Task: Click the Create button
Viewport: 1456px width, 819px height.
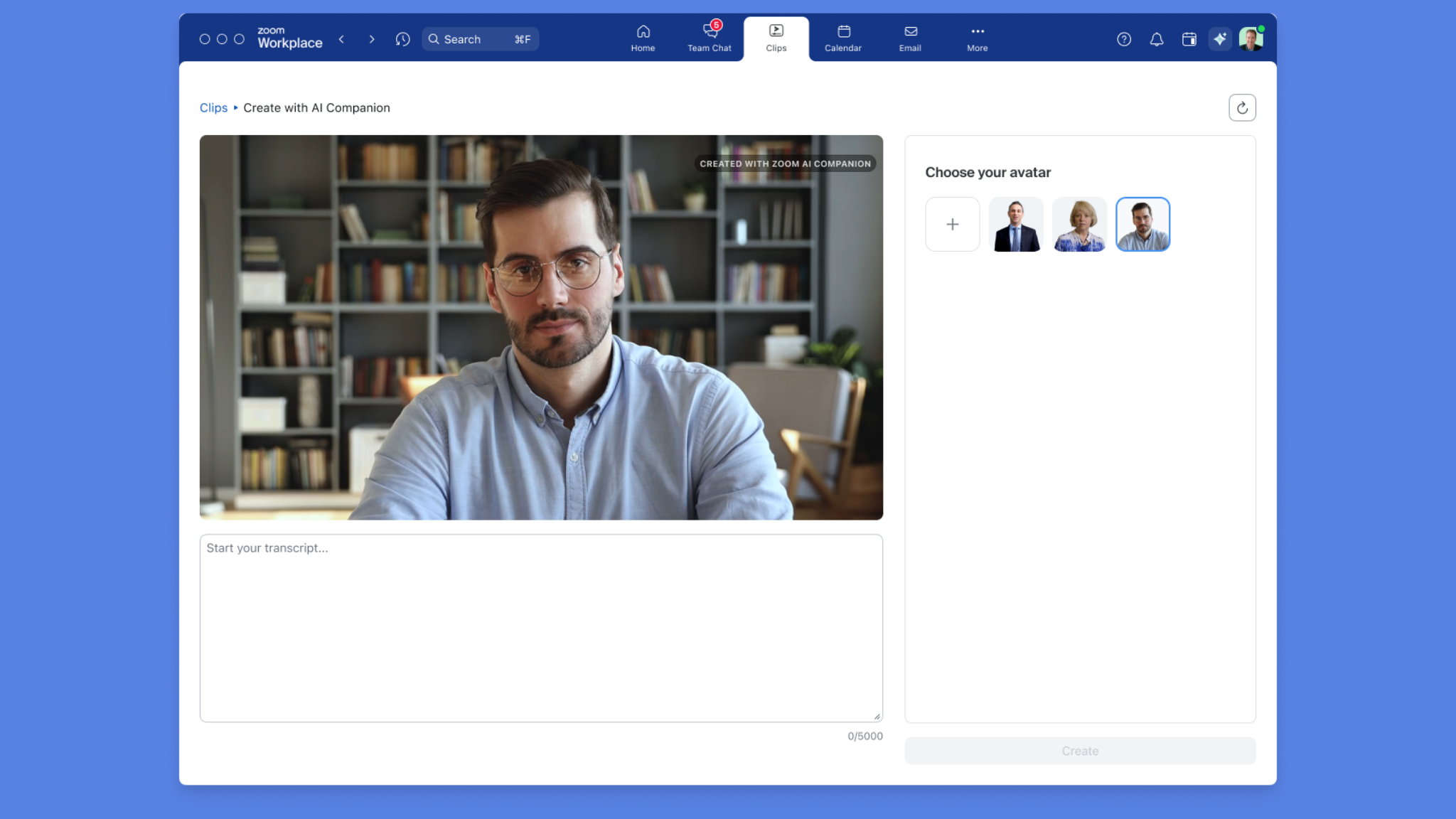Action: pos(1080,751)
